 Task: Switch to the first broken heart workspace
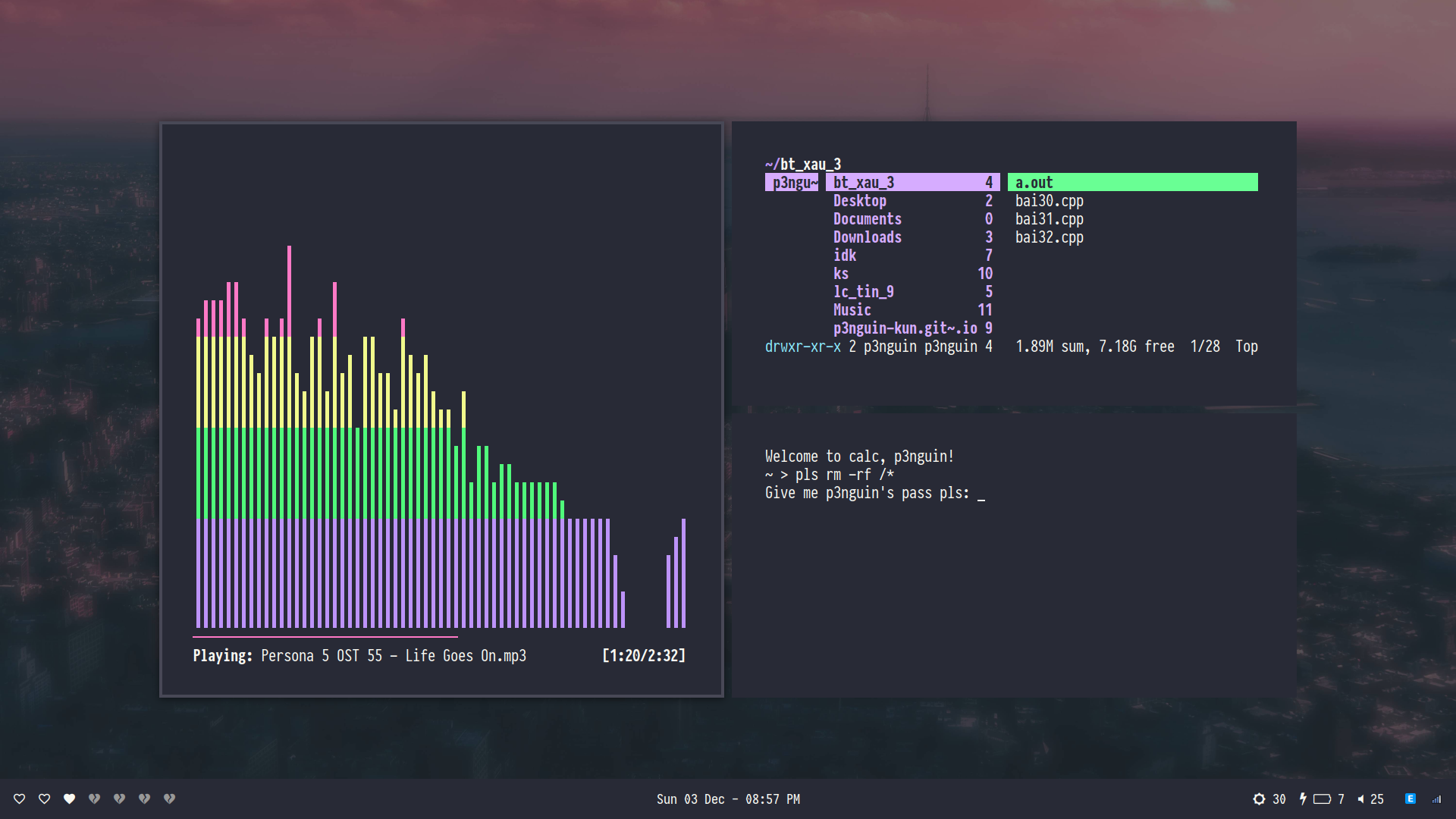[x=95, y=799]
